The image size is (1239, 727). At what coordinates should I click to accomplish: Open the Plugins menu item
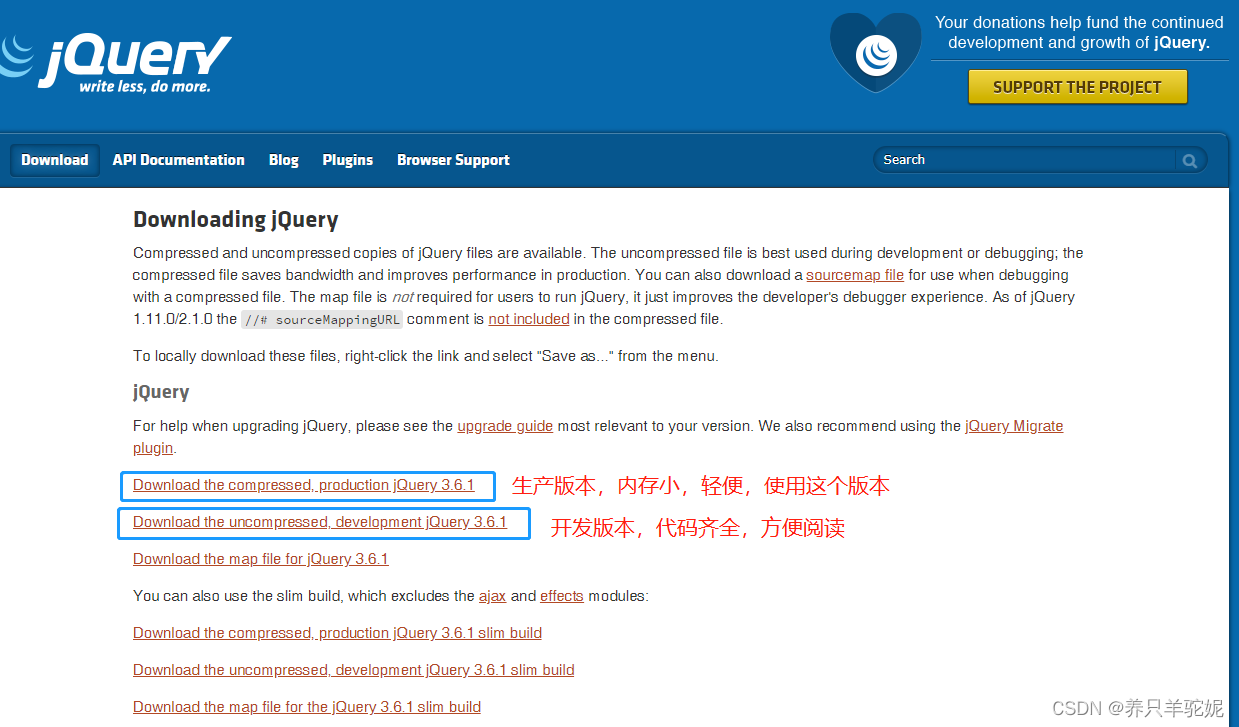(347, 160)
